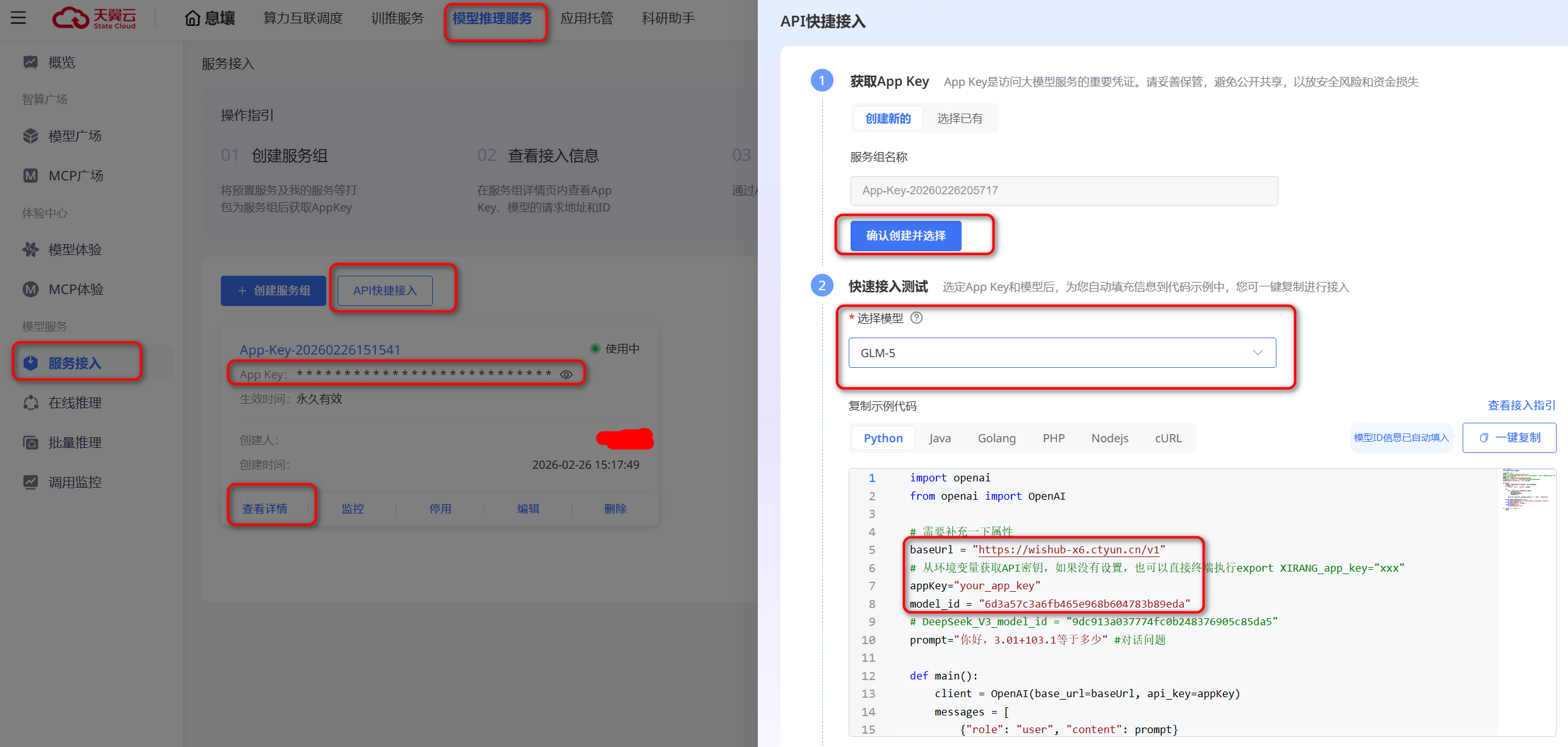Image resolution: width=1568 pixels, height=747 pixels.
Task: Click the 创建服务组 button
Action: (273, 291)
